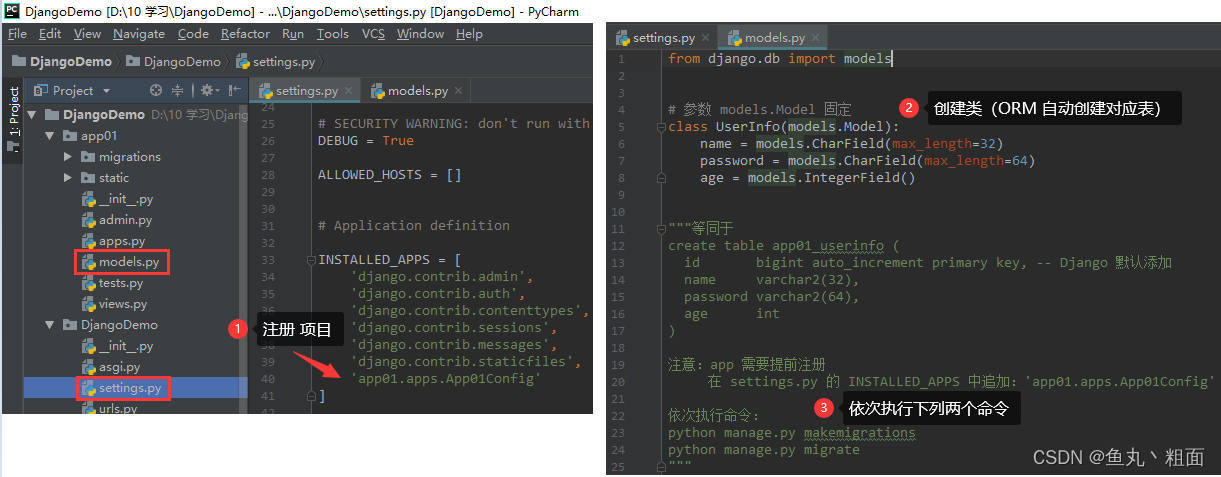This screenshot has height=477, width=1221.
Task: Click 'app01.apps.App01Config' on line 40
Action: tap(446, 379)
